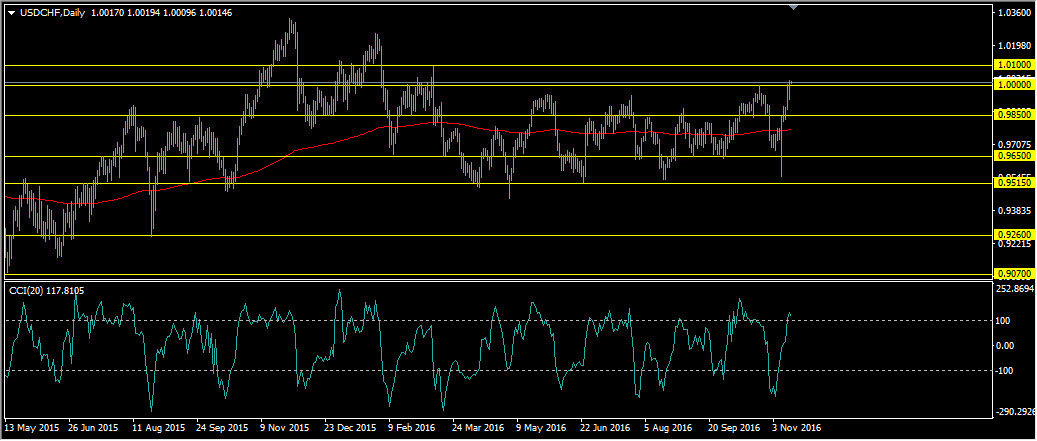Click the 0.92600 price level label
The width and height of the screenshot is (1037, 441).
1013,235
